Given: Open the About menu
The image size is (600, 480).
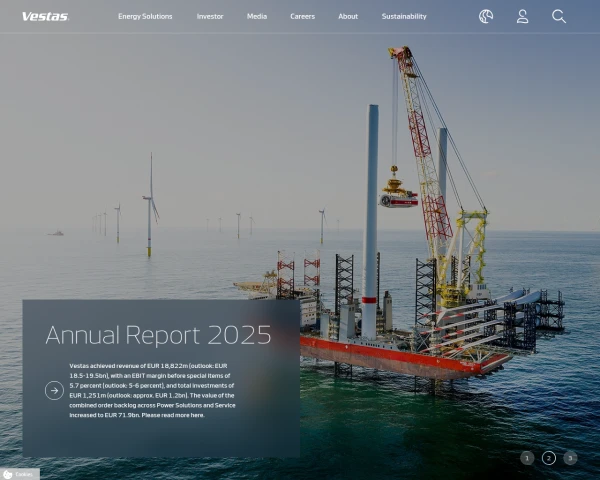Looking at the screenshot, I should click(x=348, y=17).
